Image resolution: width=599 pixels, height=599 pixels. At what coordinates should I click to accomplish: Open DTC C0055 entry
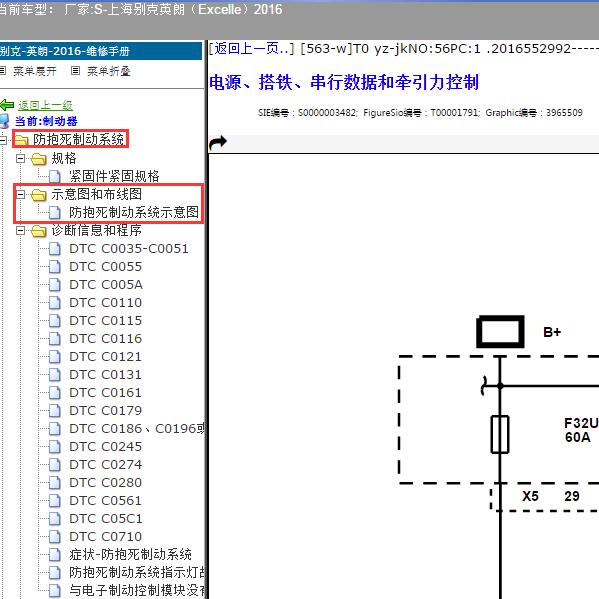click(x=106, y=267)
